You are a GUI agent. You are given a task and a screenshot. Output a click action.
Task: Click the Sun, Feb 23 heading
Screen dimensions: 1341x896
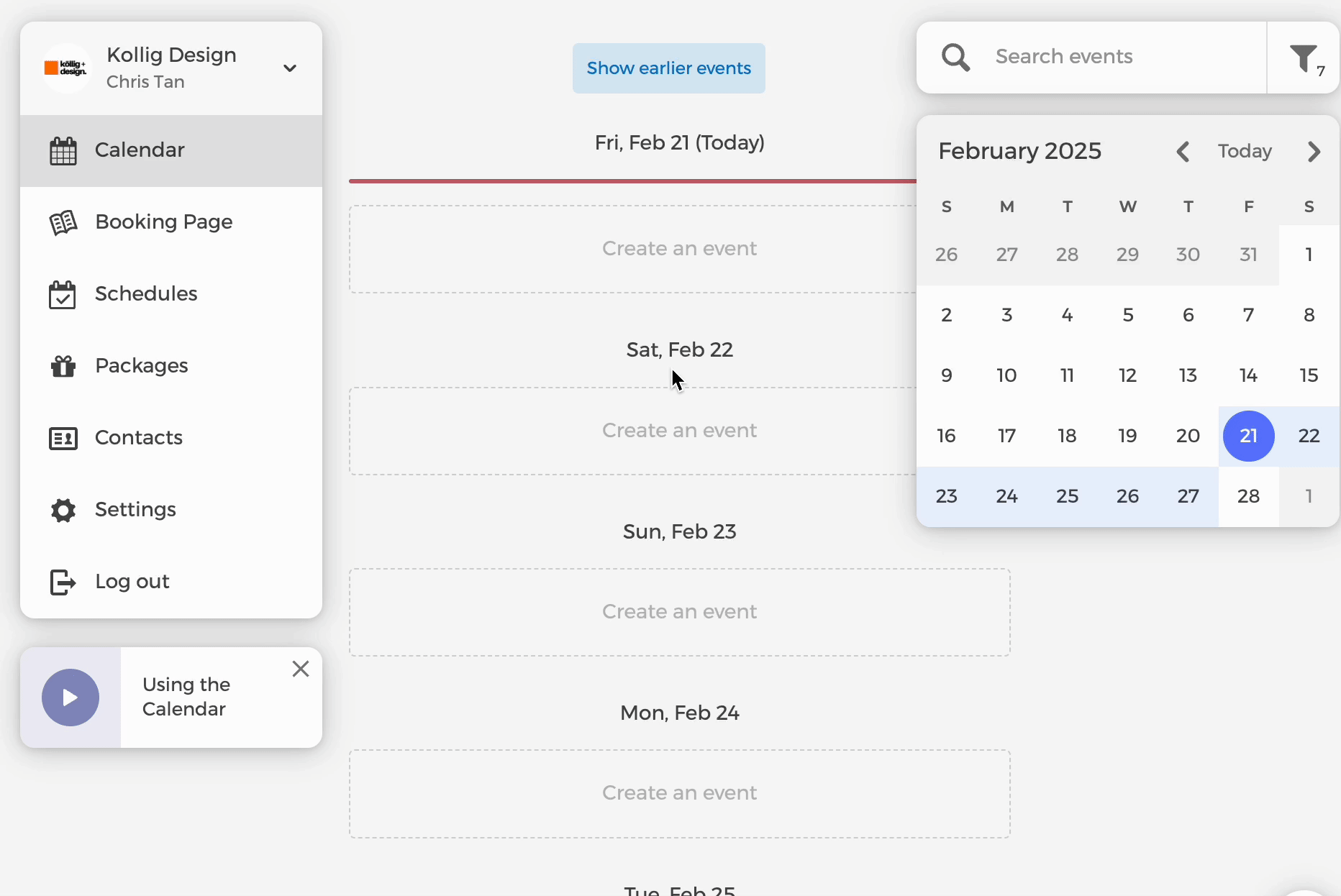click(x=680, y=532)
